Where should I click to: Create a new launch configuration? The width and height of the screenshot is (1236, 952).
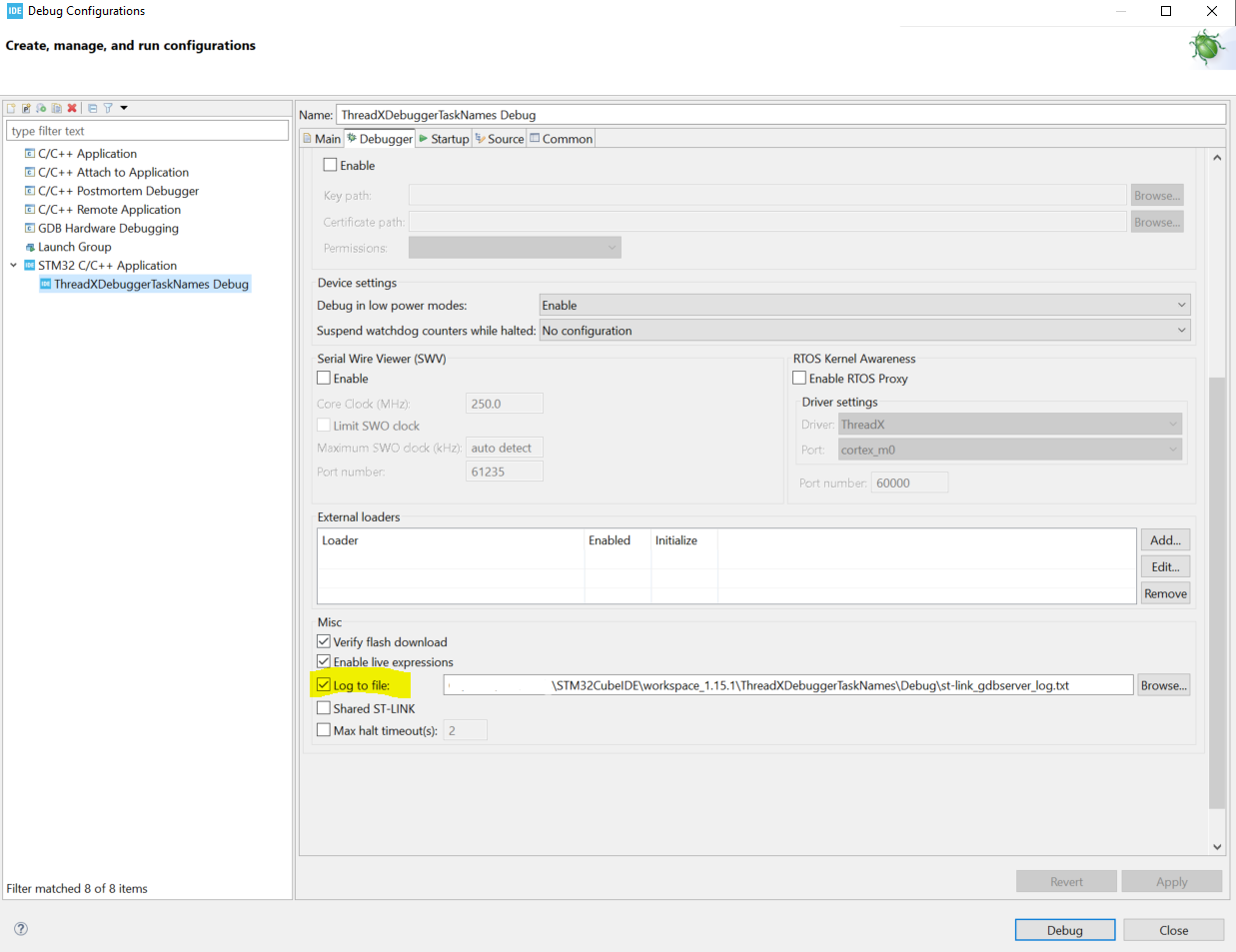pyautogui.click(x=10, y=107)
